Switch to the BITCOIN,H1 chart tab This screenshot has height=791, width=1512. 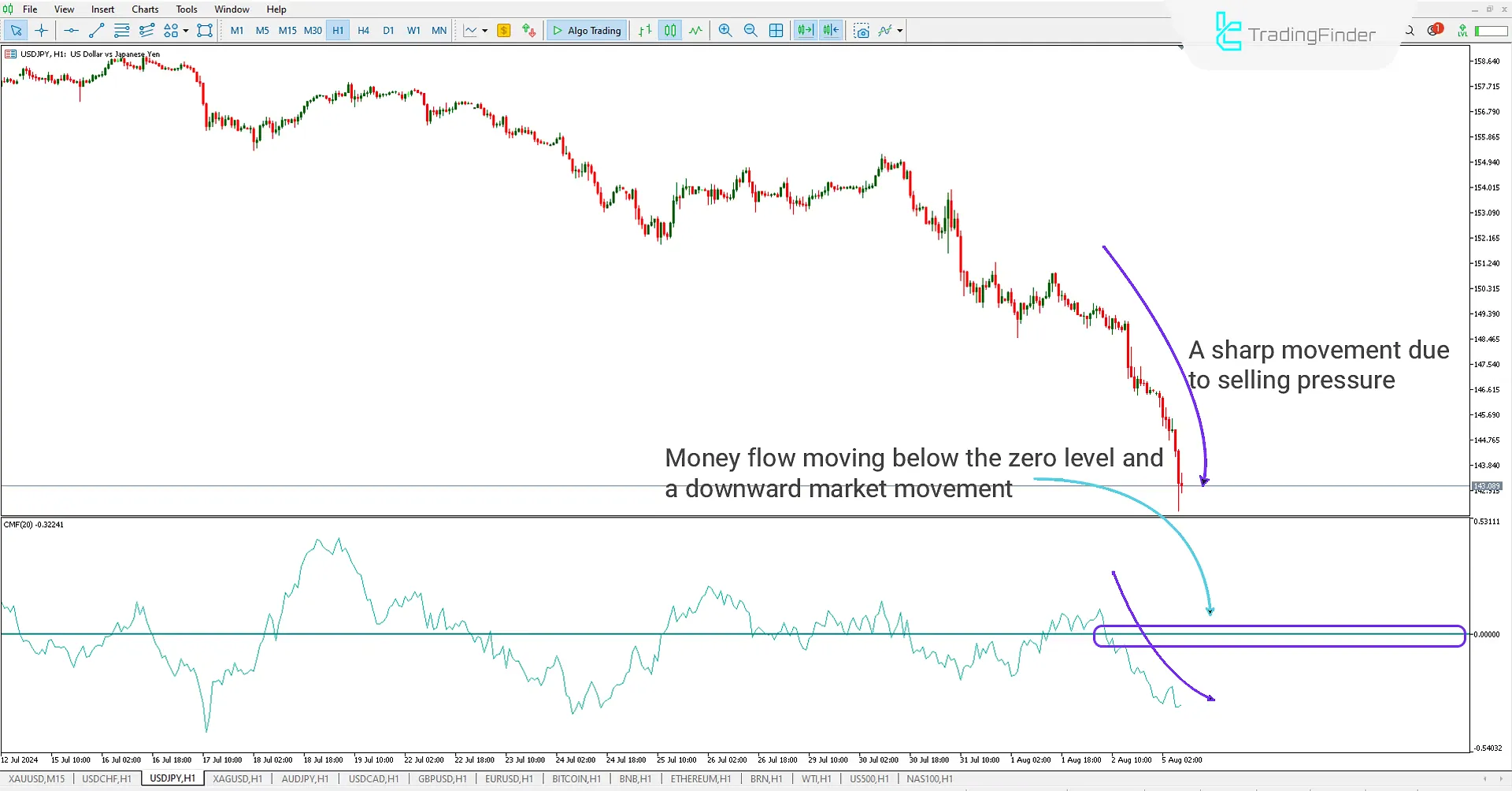576,778
